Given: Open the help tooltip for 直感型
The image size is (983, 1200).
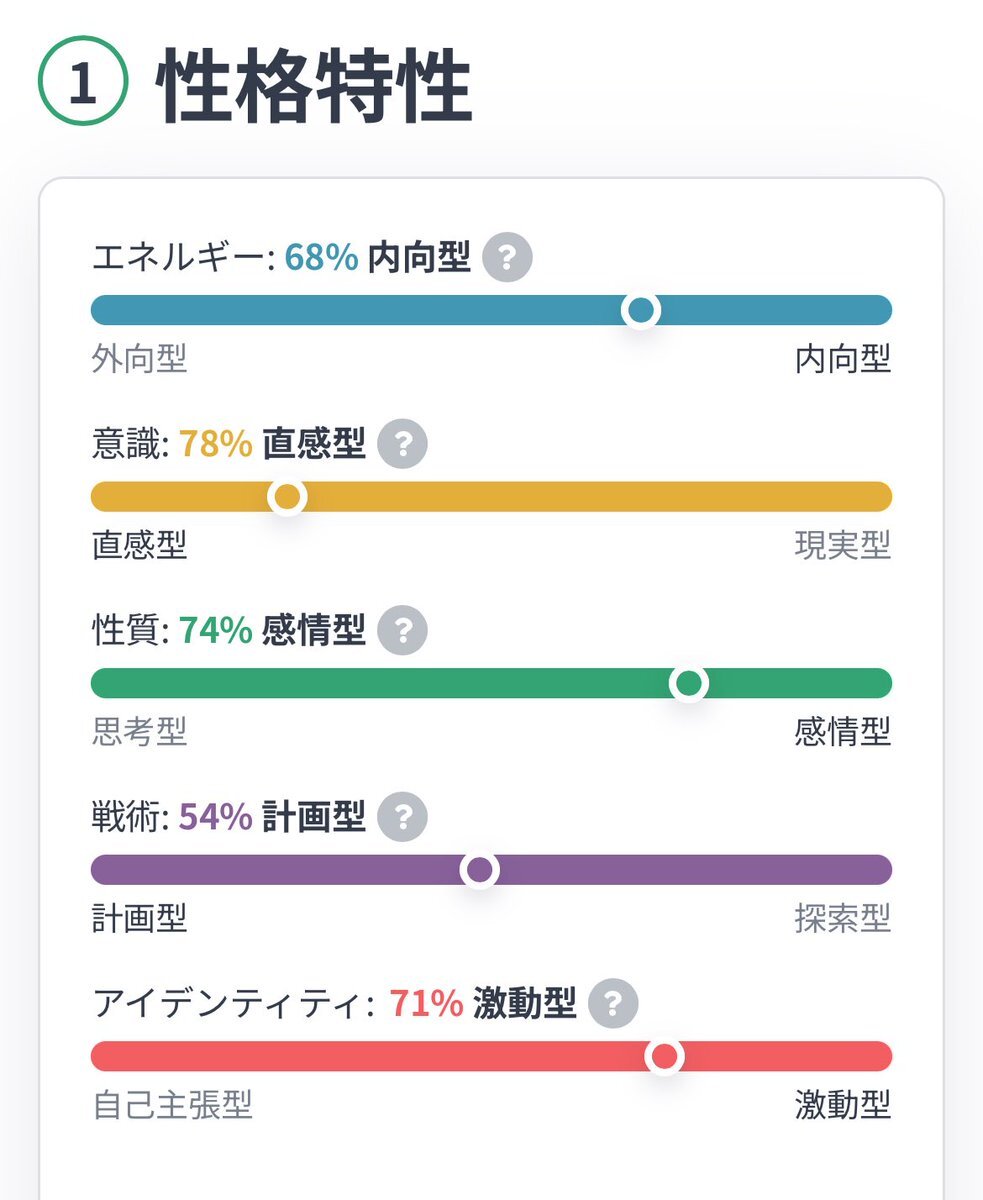Looking at the screenshot, I should pos(402,444).
